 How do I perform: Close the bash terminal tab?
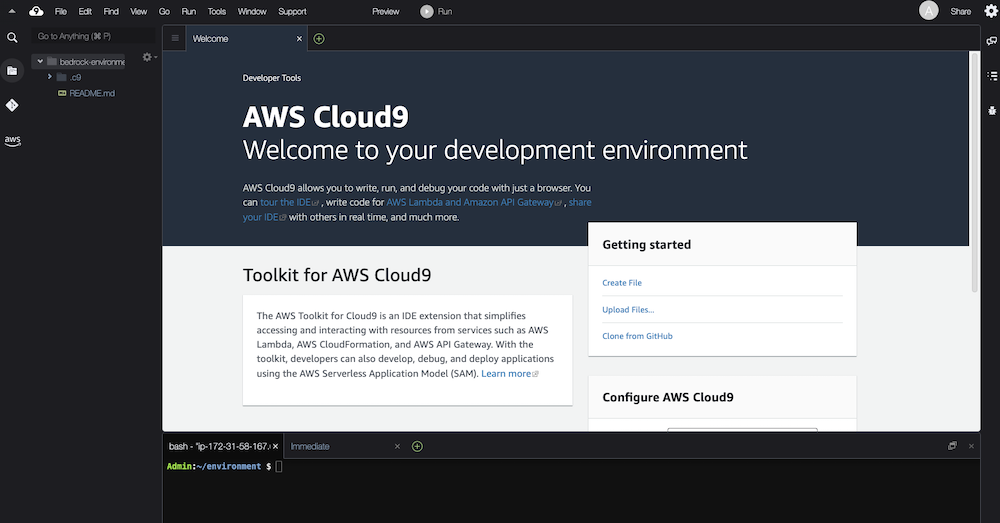(276, 446)
